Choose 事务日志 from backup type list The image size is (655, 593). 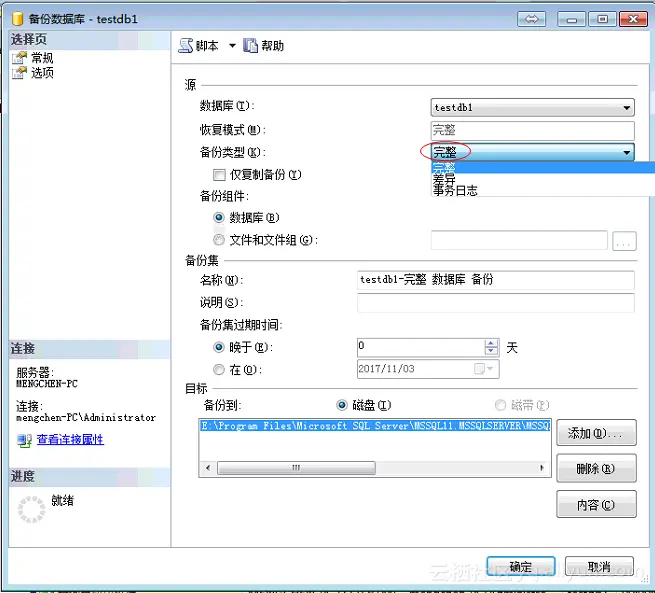[543, 190]
